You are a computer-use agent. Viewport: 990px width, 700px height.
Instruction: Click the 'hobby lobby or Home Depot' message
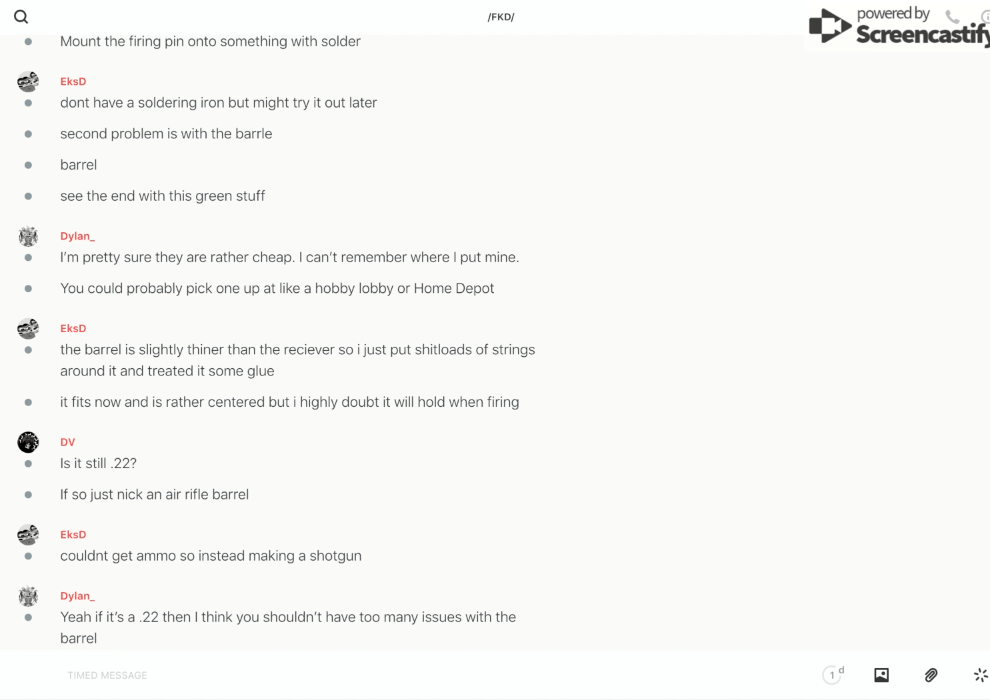(x=277, y=288)
